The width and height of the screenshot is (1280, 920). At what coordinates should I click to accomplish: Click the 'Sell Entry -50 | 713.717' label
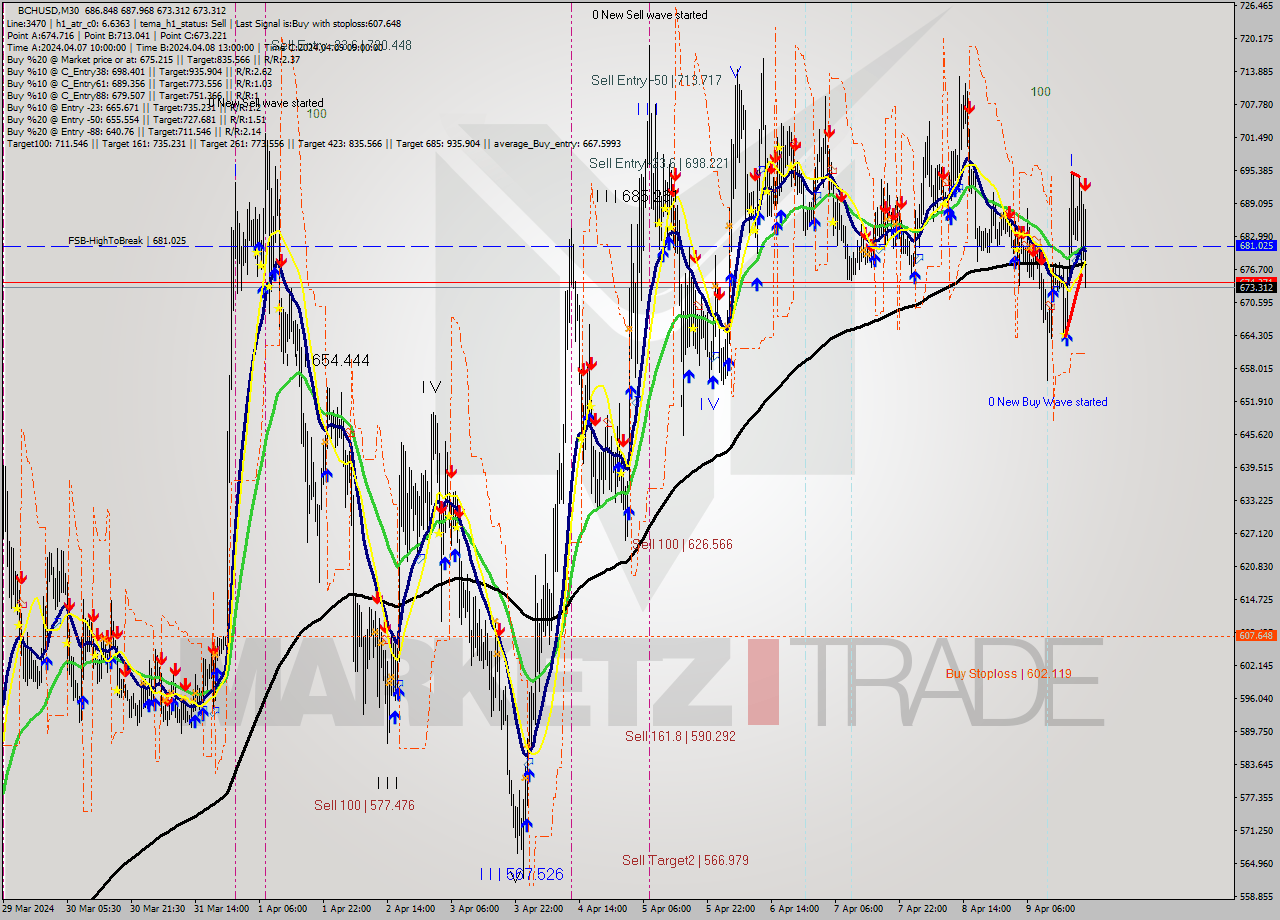(x=656, y=80)
